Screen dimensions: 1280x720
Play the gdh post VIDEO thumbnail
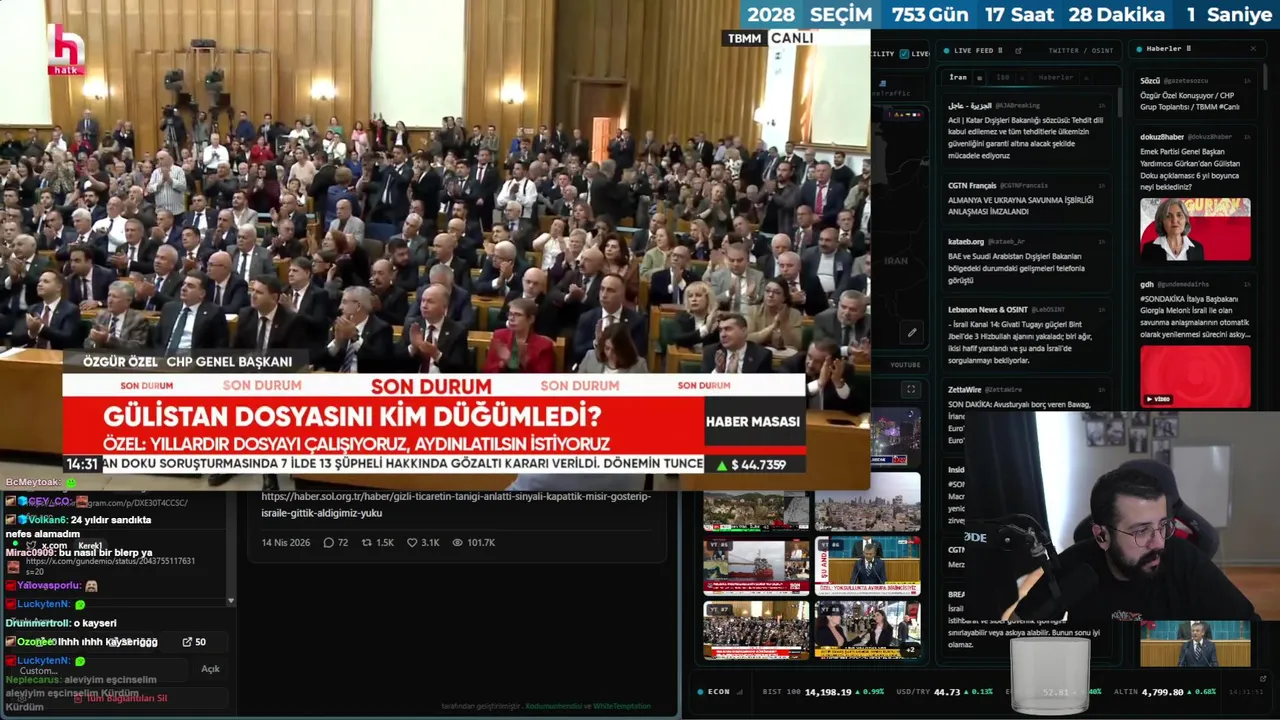tap(1195, 376)
